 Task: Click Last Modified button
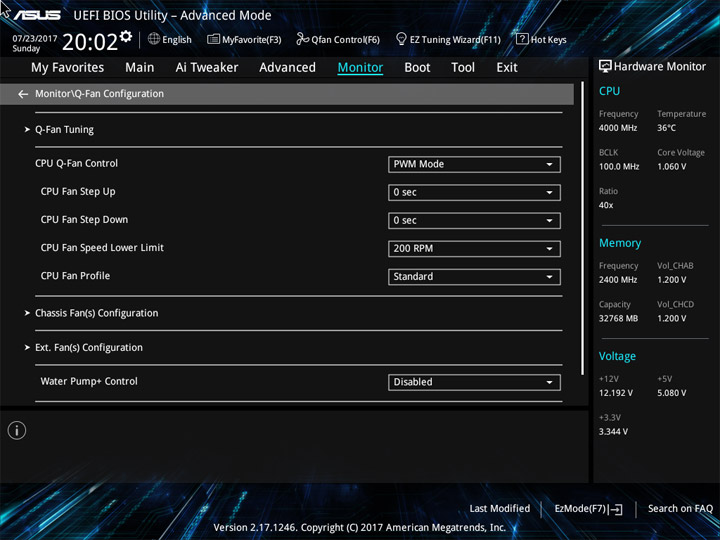click(500, 509)
